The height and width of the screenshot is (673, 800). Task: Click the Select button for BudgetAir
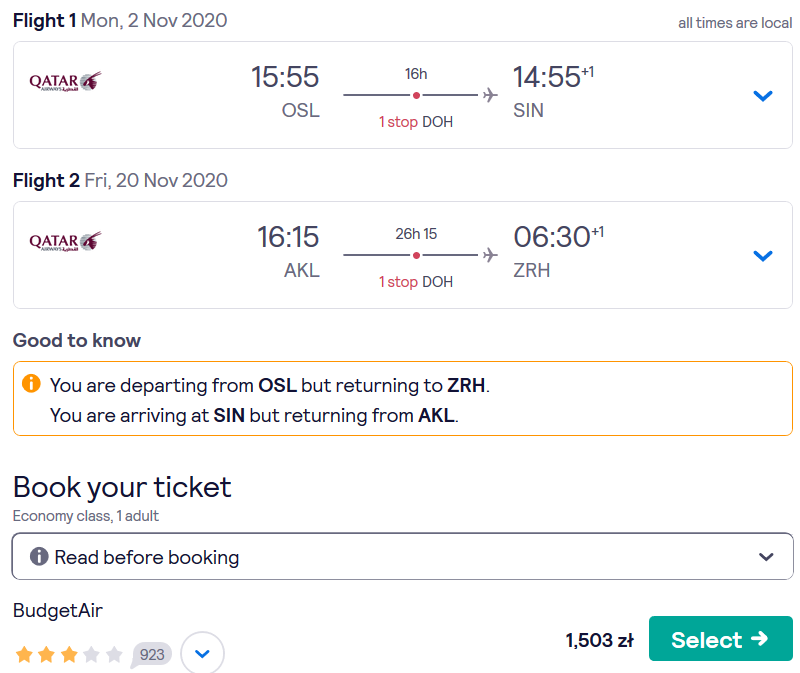pos(720,639)
